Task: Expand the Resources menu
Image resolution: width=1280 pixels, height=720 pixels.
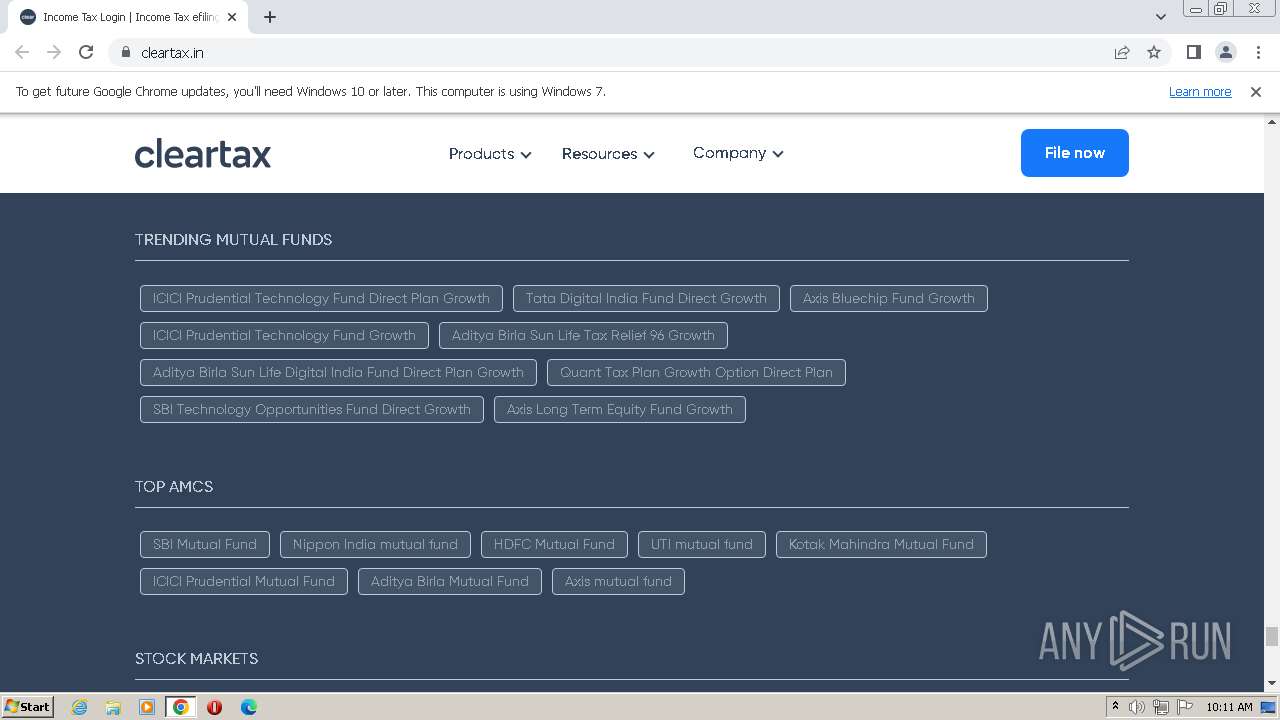Action: tap(608, 154)
